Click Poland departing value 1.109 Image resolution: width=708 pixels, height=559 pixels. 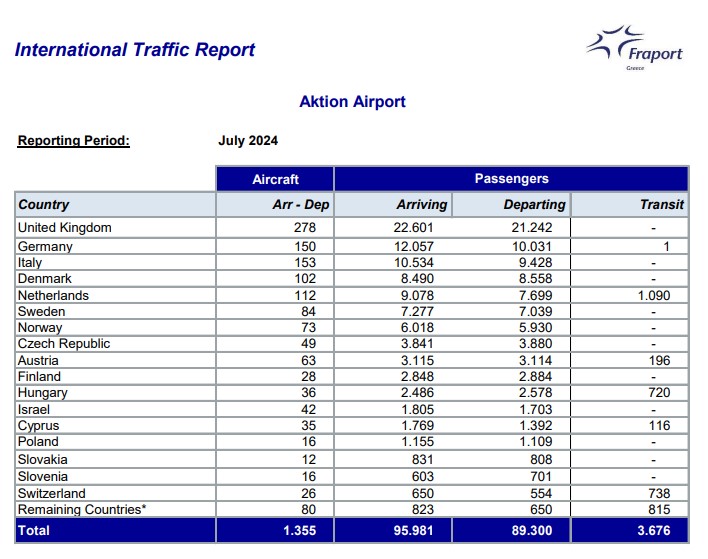tap(535, 442)
